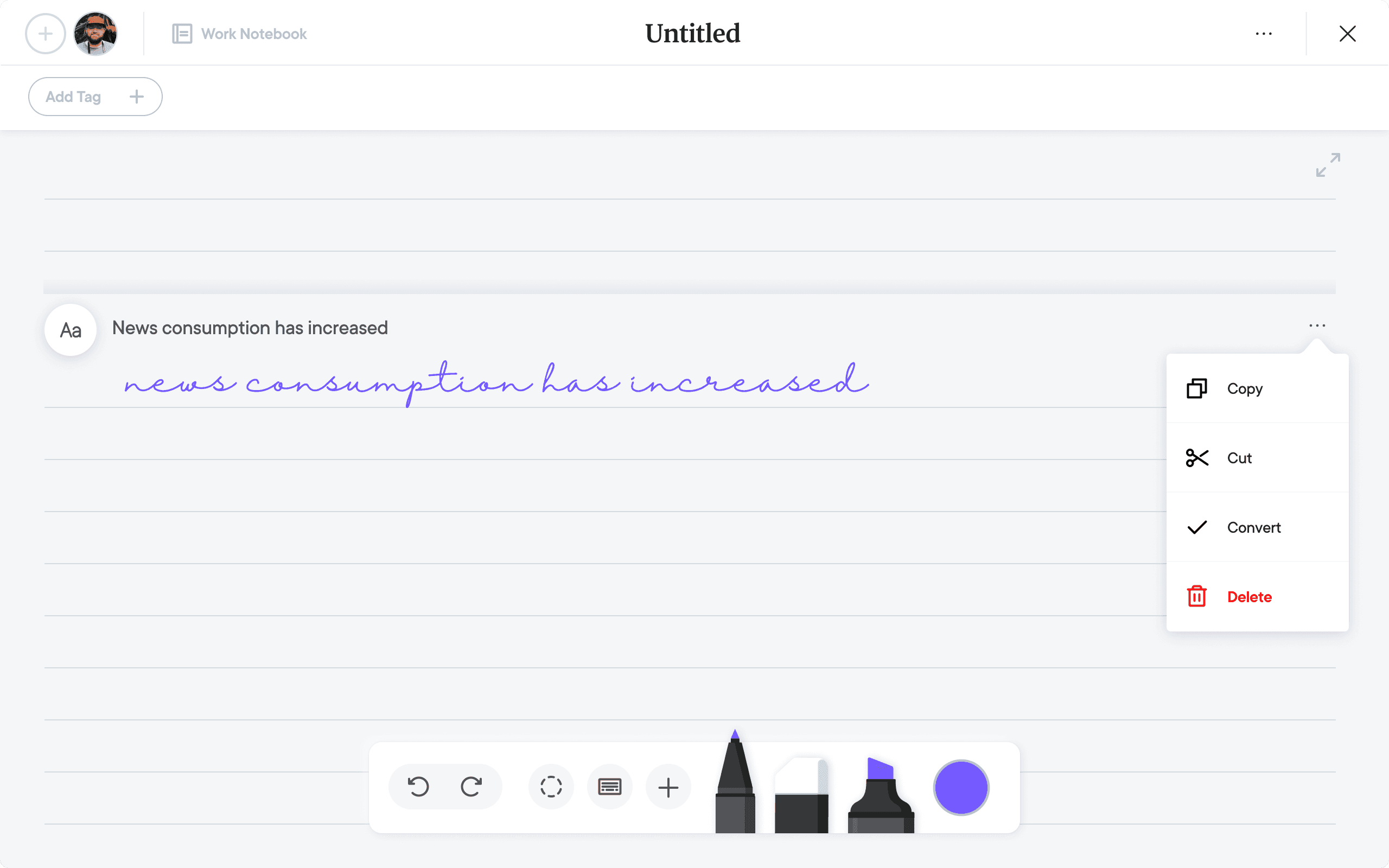Click the undo arrow

tap(418, 787)
